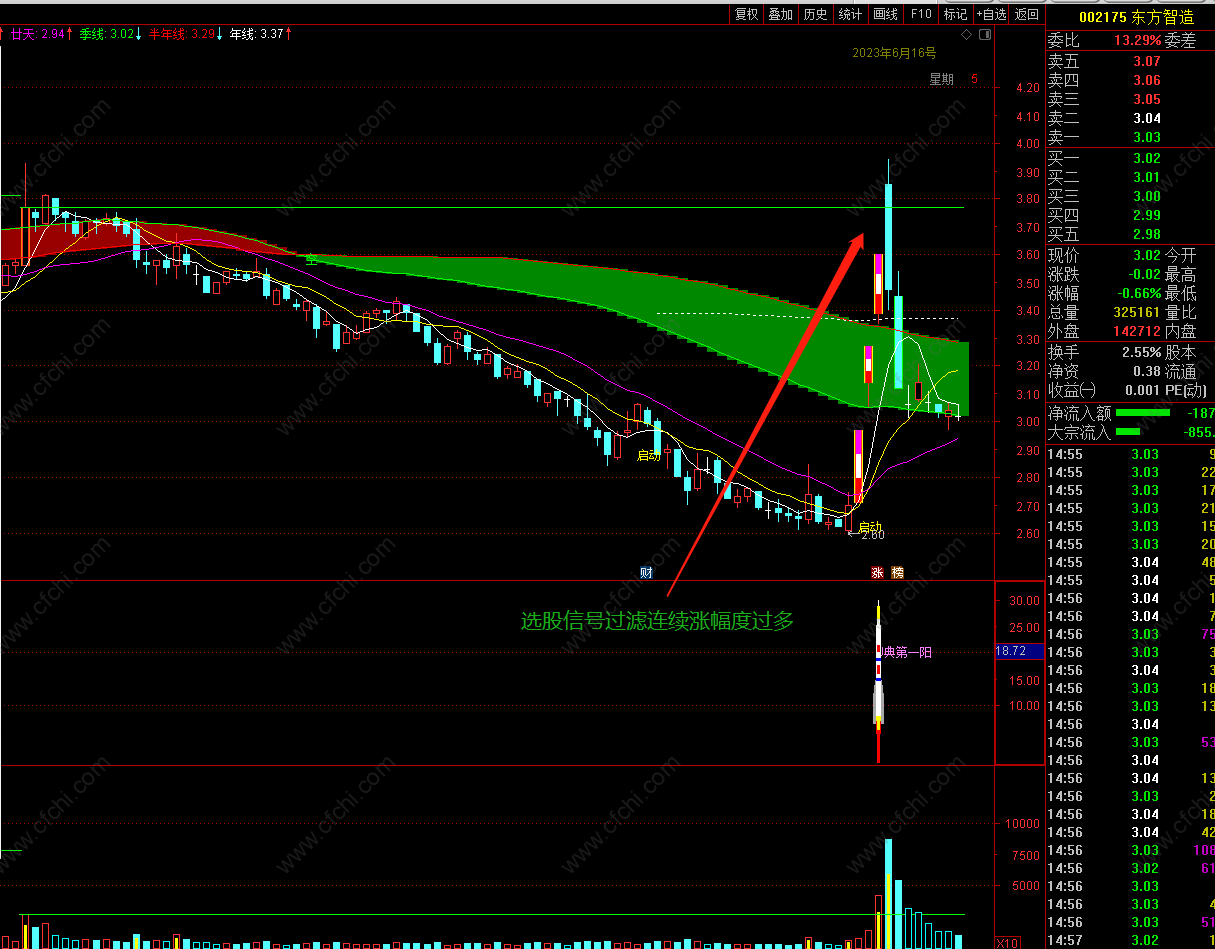Activate the 画线 drawing tools
The width and height of the screenshot is (1215, 949).
(885, 14)
